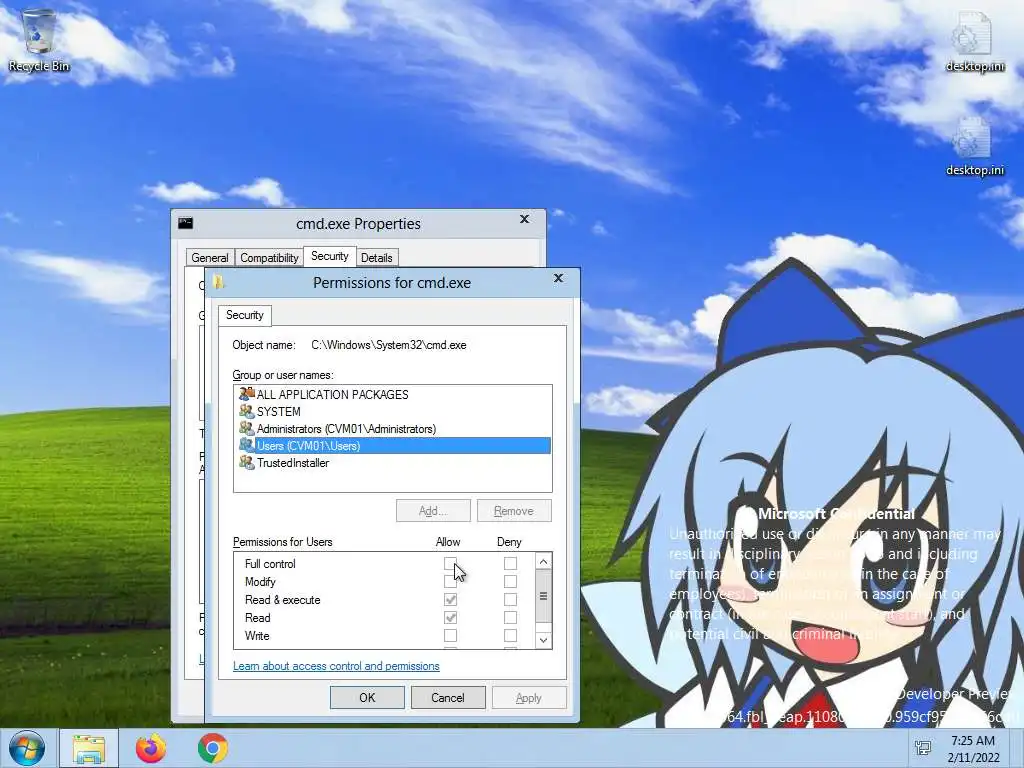Switch to the General tab
1024x768 pixels.
pyautogui.click(x=210, y=257)
